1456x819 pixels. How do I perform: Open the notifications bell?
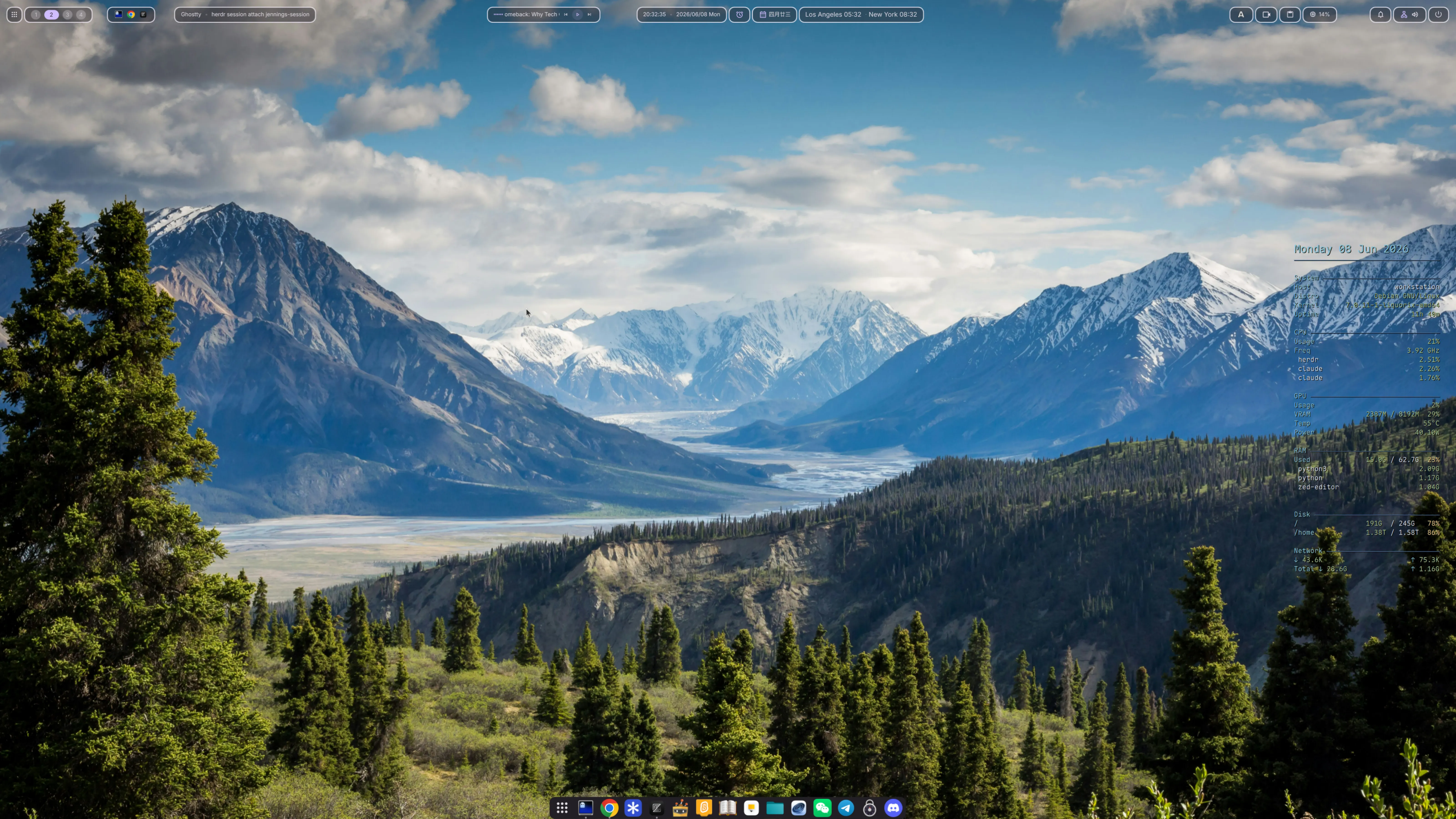click(1380, 15)
